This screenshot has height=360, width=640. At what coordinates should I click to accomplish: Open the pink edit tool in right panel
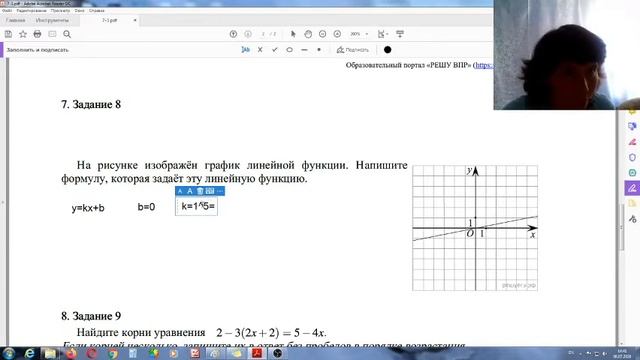[632, 142]
